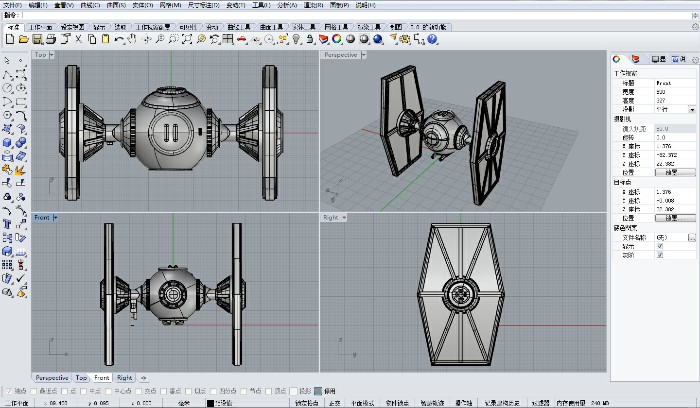Enable the 最近点 (Near) osnap checkbox
Viewport: 700px width, 408px height.
pos(33,391)
